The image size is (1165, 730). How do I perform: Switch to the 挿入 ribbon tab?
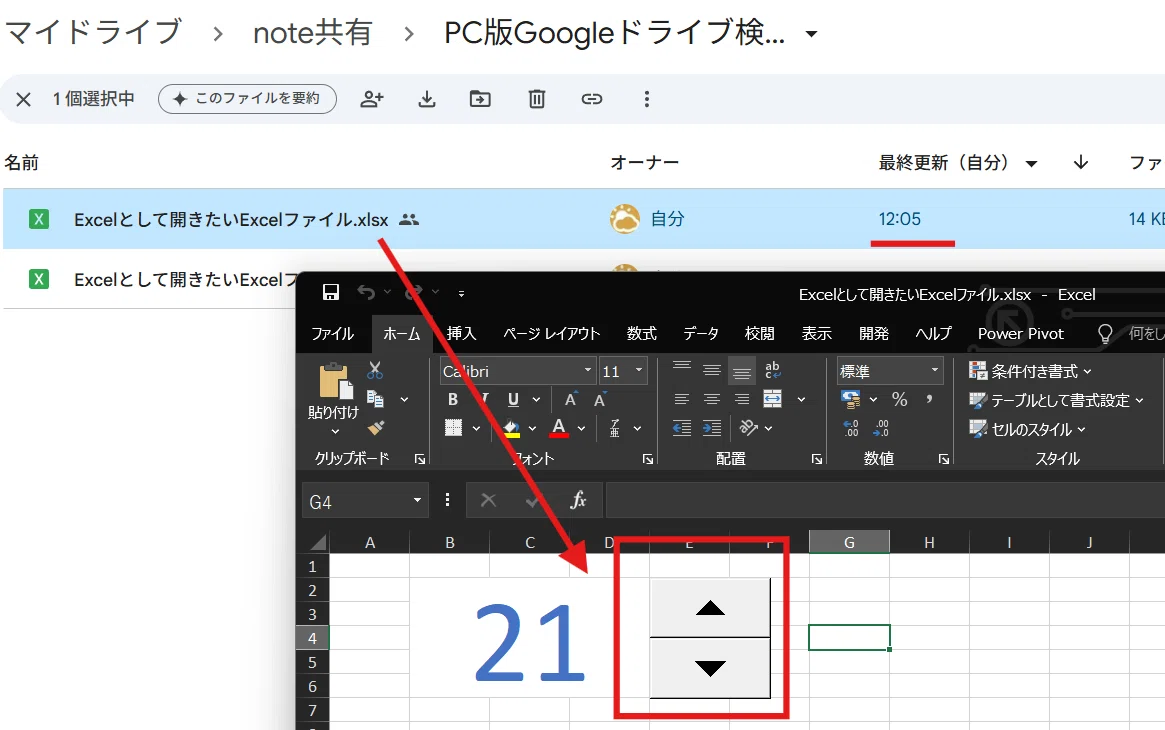tap(461, 333)
